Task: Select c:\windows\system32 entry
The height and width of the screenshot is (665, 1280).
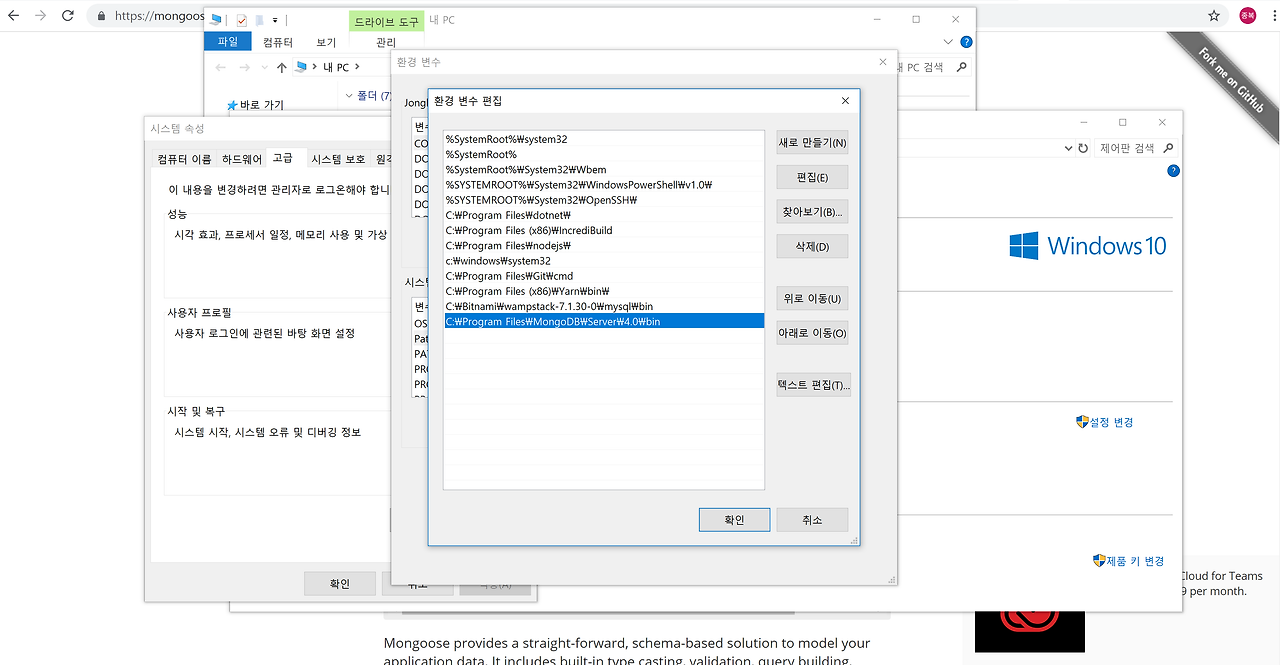Action: [x=604, y=261]
